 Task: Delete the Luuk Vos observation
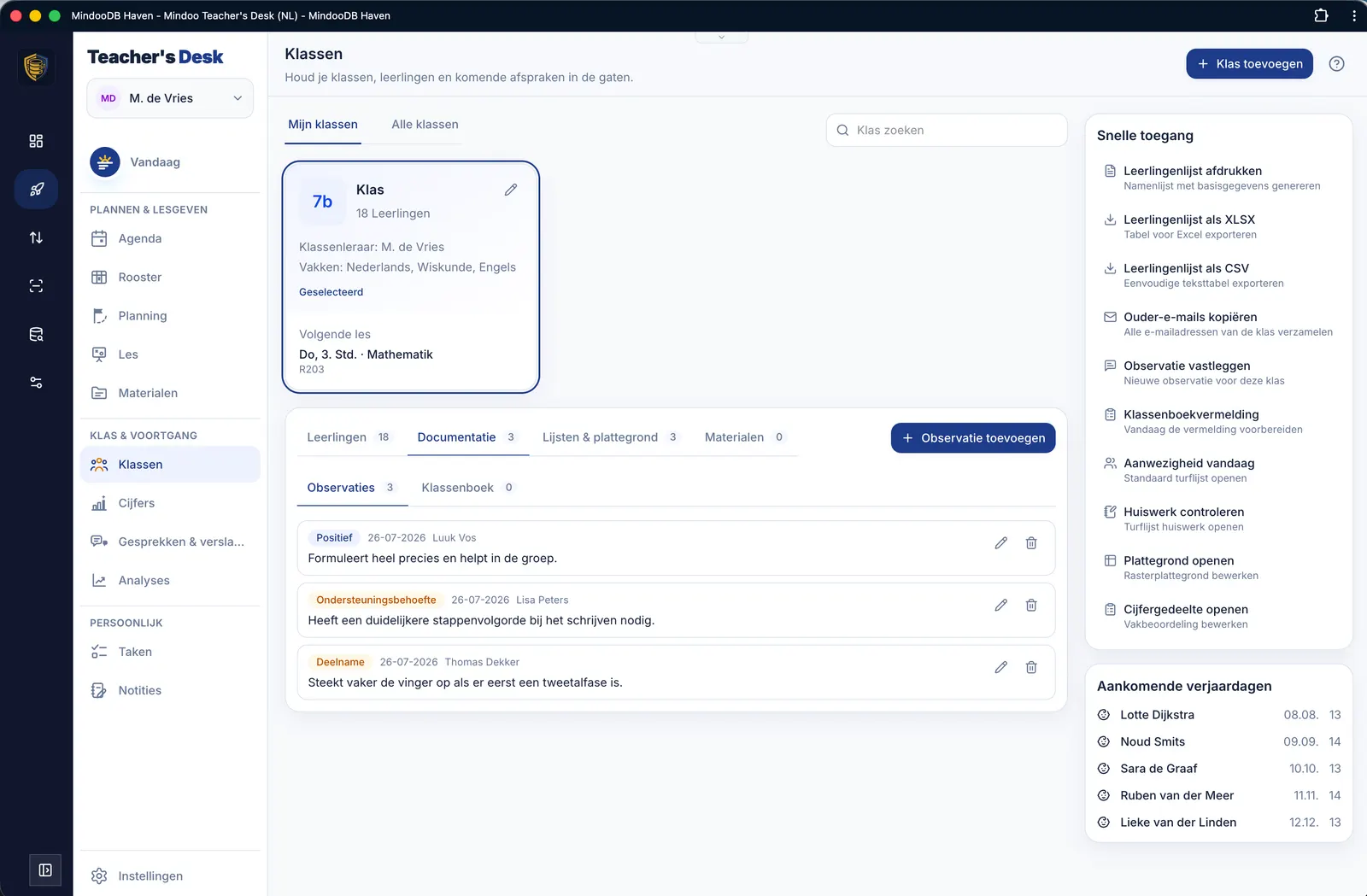(1031, 543)
